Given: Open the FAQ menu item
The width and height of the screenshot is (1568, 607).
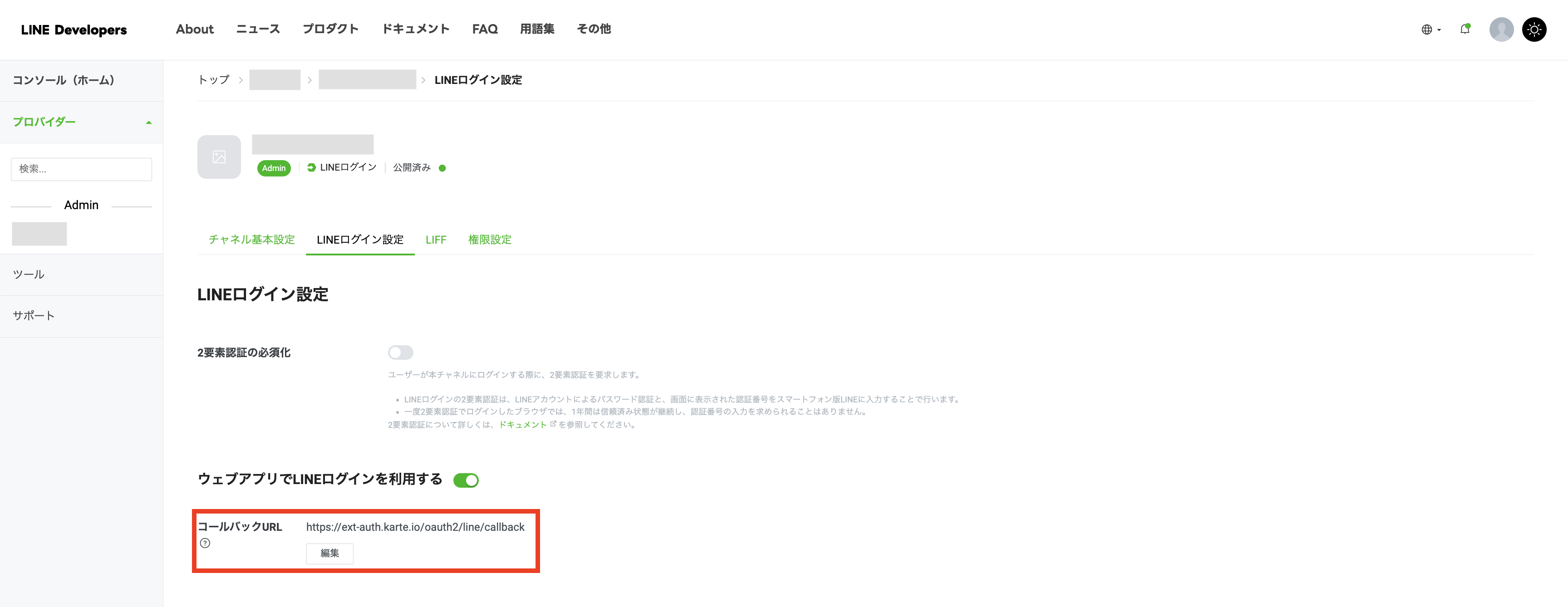Looking at the screenshot, I should click(x=485, y=29).
